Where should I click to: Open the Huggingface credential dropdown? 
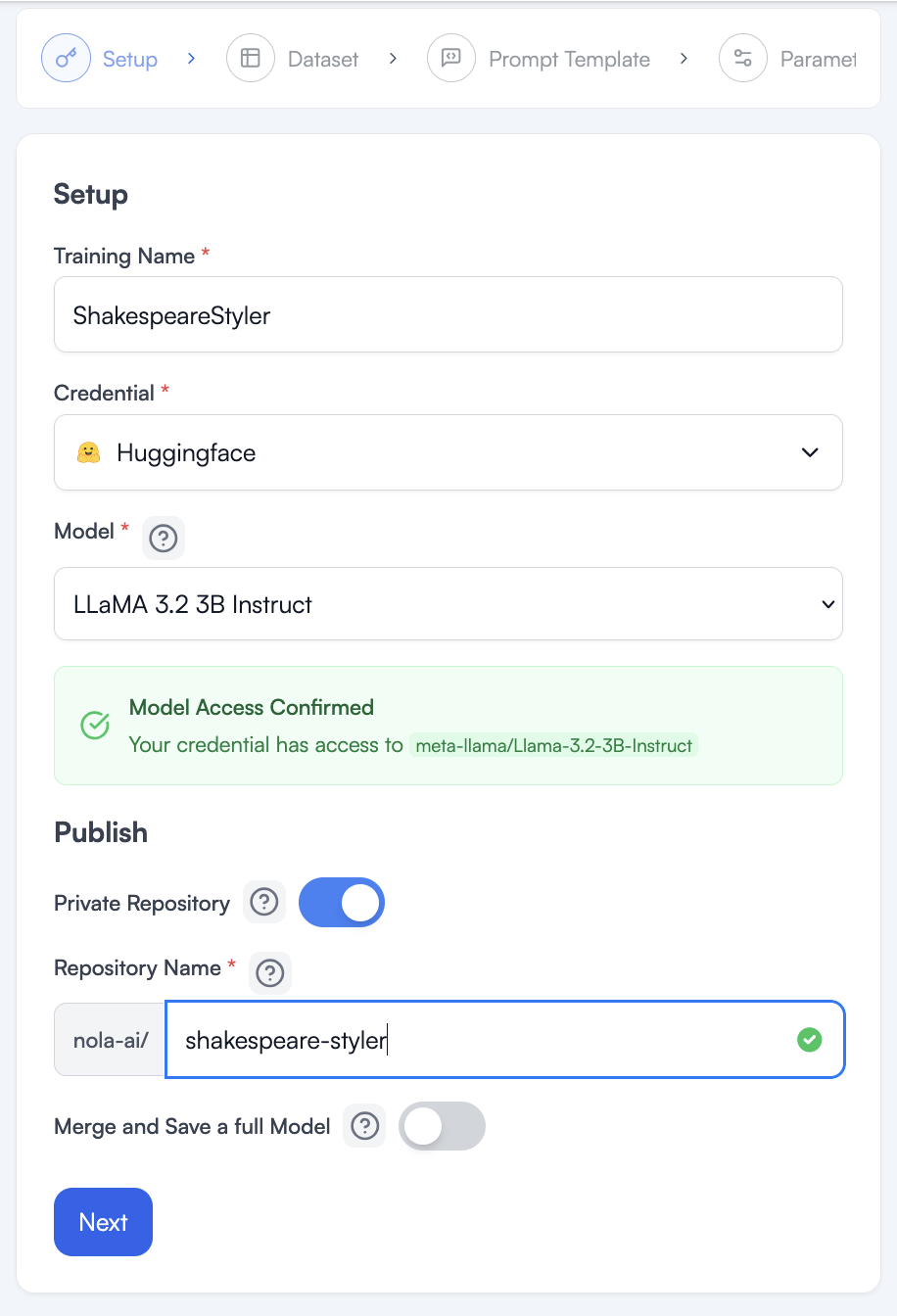tap(448, 452)
